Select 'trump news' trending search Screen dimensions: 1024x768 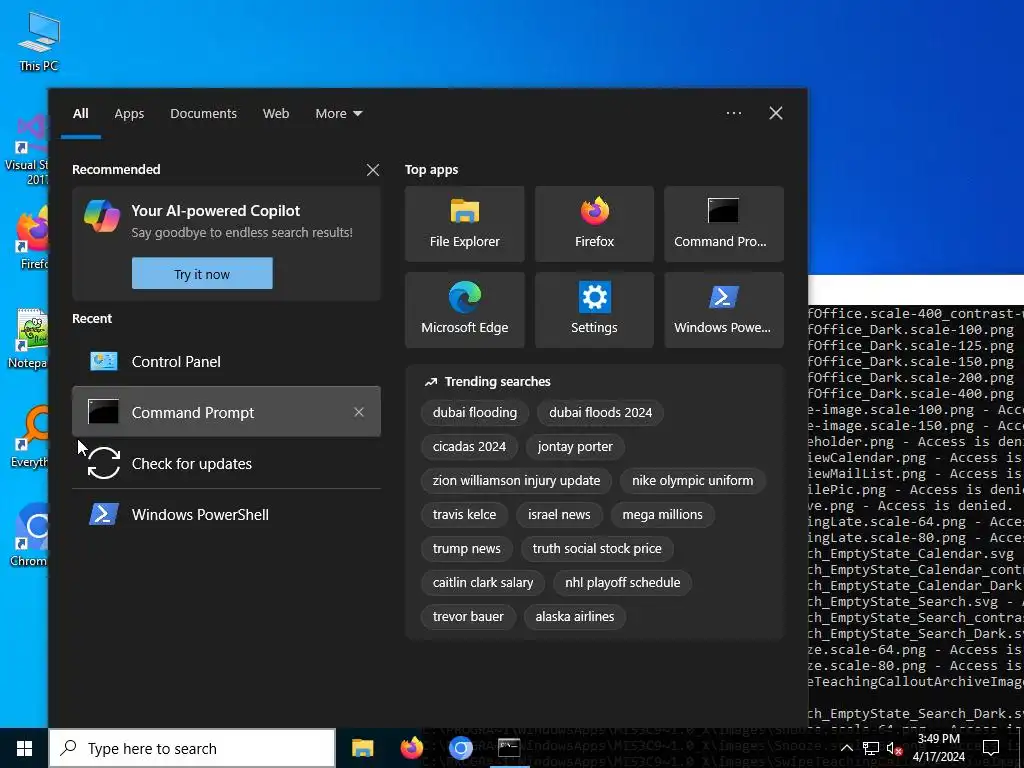point(466,548)
